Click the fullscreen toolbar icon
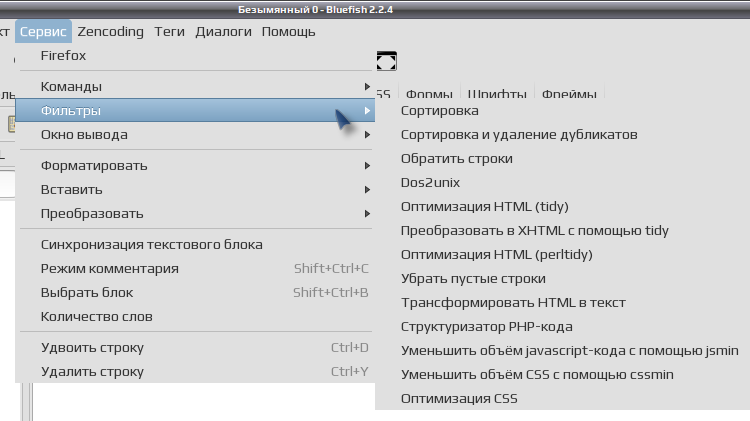Image resolution: width=750 pixels, height=421 pixels. tap(386, 61)
